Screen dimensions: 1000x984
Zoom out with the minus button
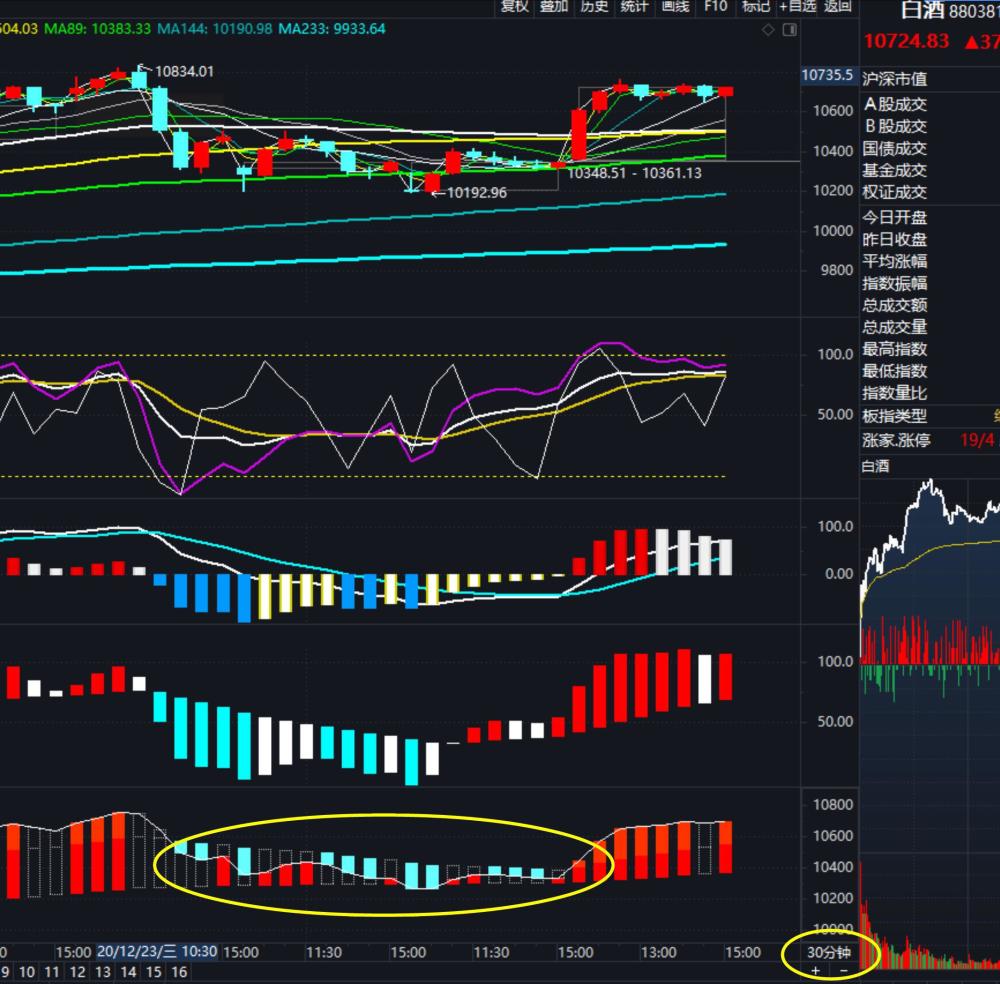844,971
